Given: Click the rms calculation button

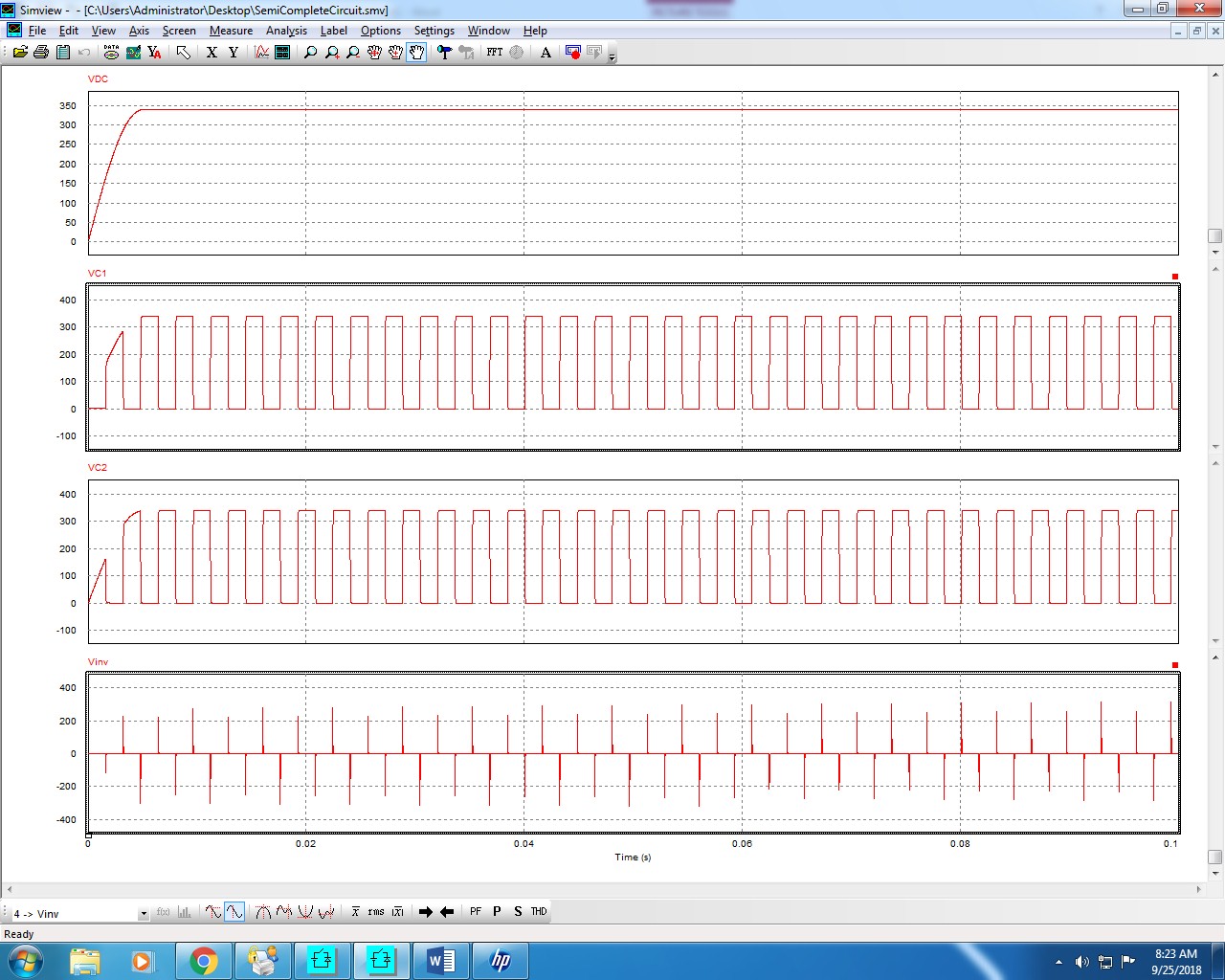Looking at the screenshot, I should tap(376, 912).
